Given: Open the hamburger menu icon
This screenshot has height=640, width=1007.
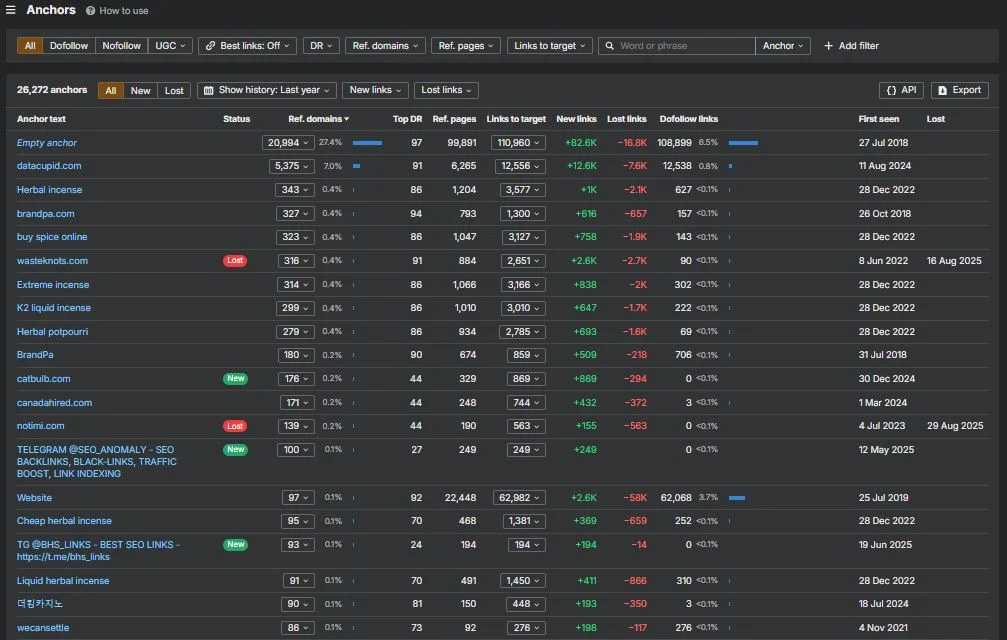Looking at the screenshot, I should pos(10,10).
